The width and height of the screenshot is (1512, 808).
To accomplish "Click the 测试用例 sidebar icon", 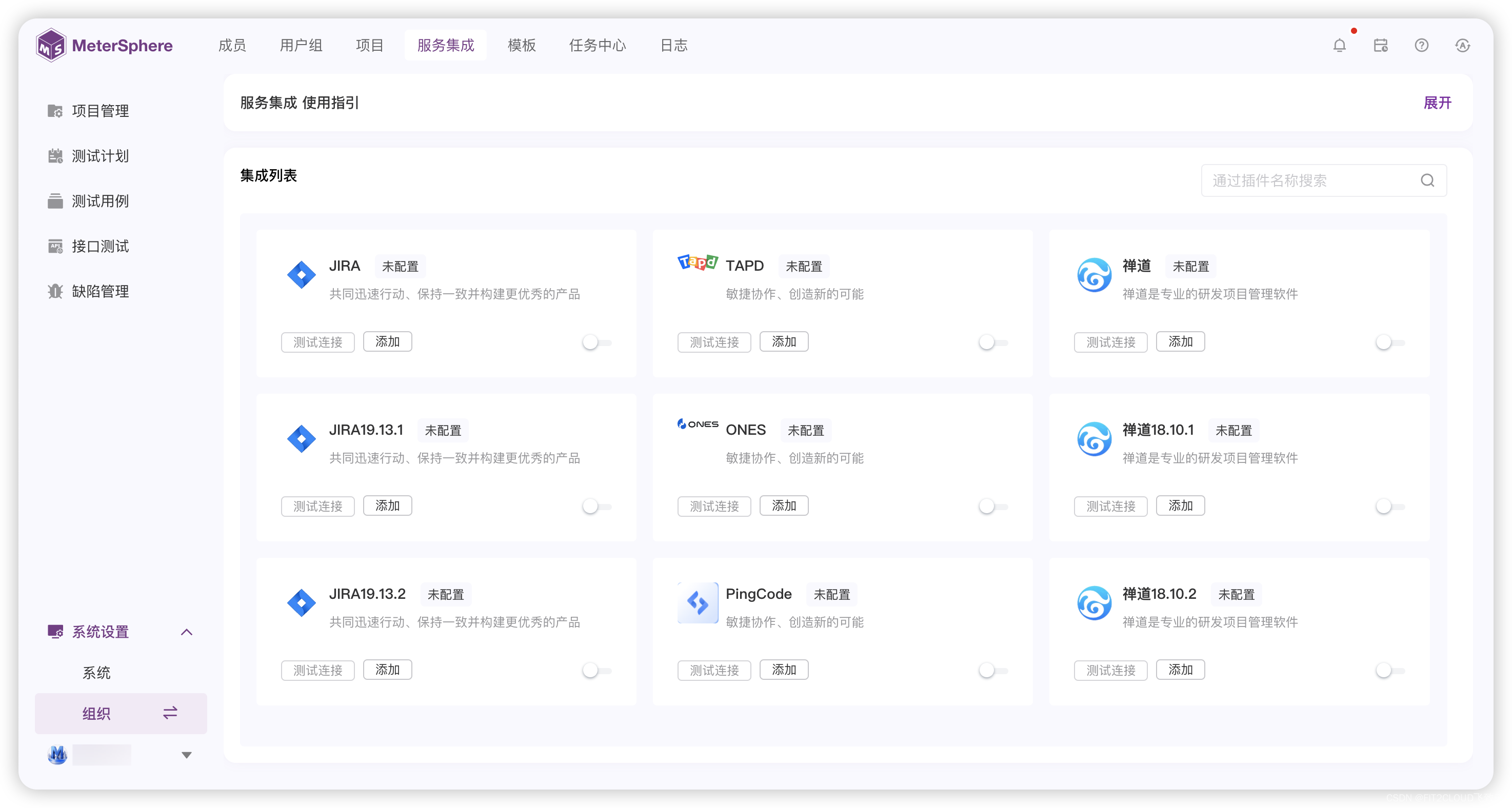I will point(55,201).
